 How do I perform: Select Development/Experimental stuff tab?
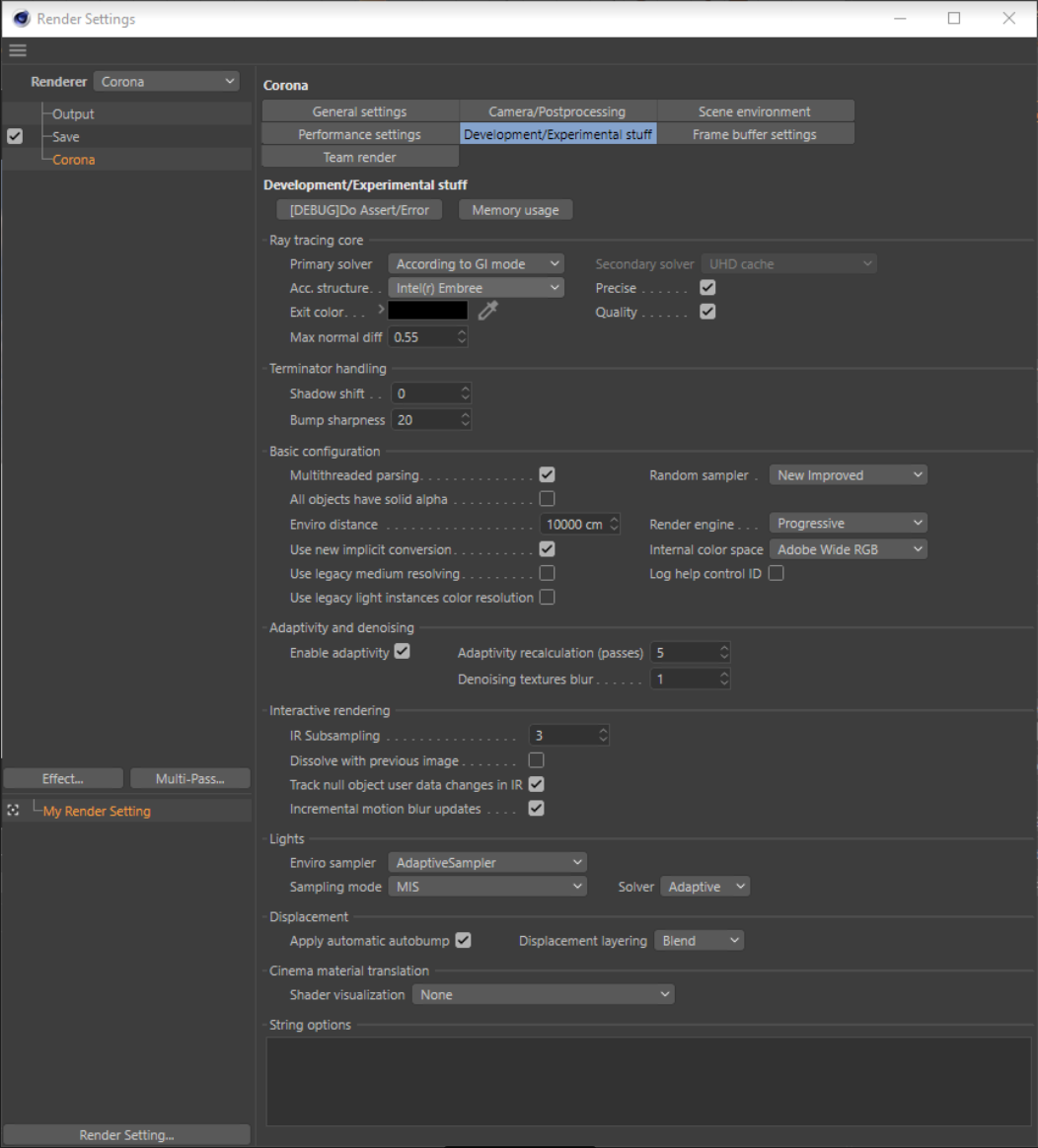[x=557, y=134]
